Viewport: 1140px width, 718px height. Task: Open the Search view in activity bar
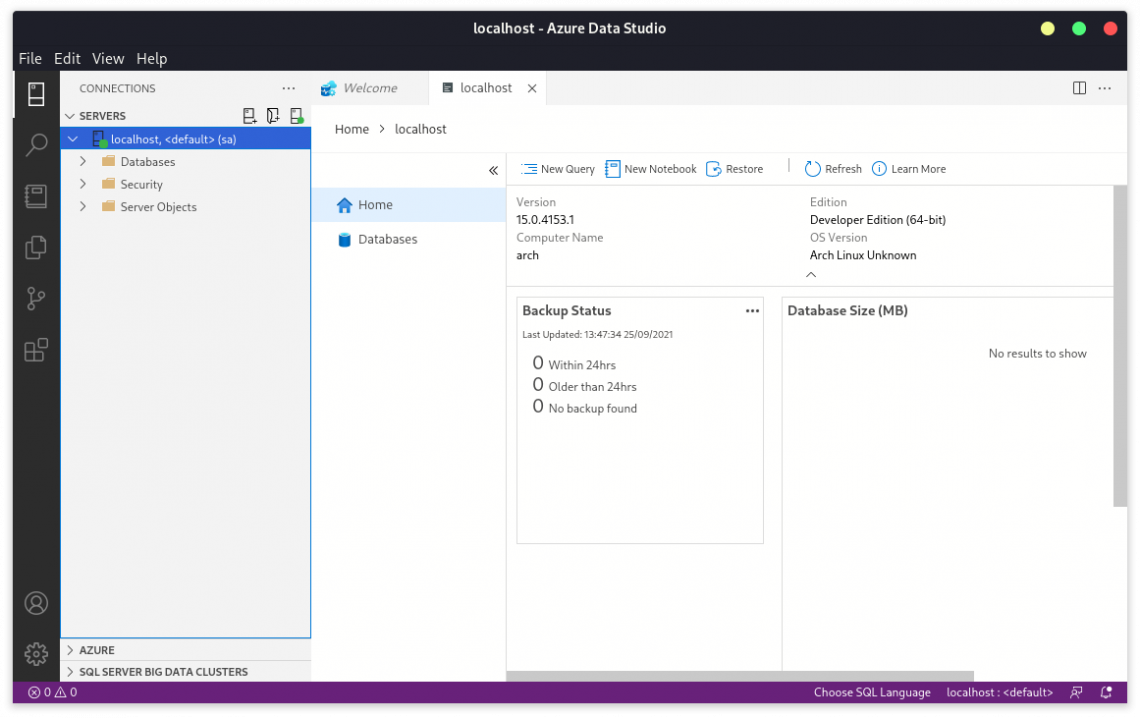pyautogui.click(x=36, y=145)
